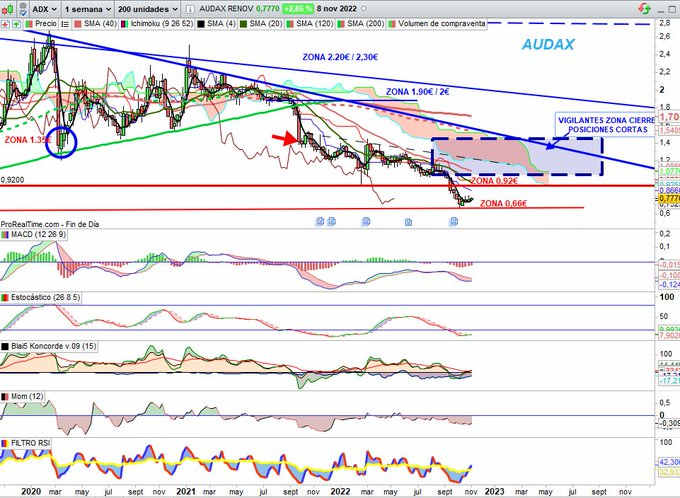Click the 'ZONA 1.90€ / 2€' annotation
Viewport: 680px width, 498px height.
click(418, 92)
